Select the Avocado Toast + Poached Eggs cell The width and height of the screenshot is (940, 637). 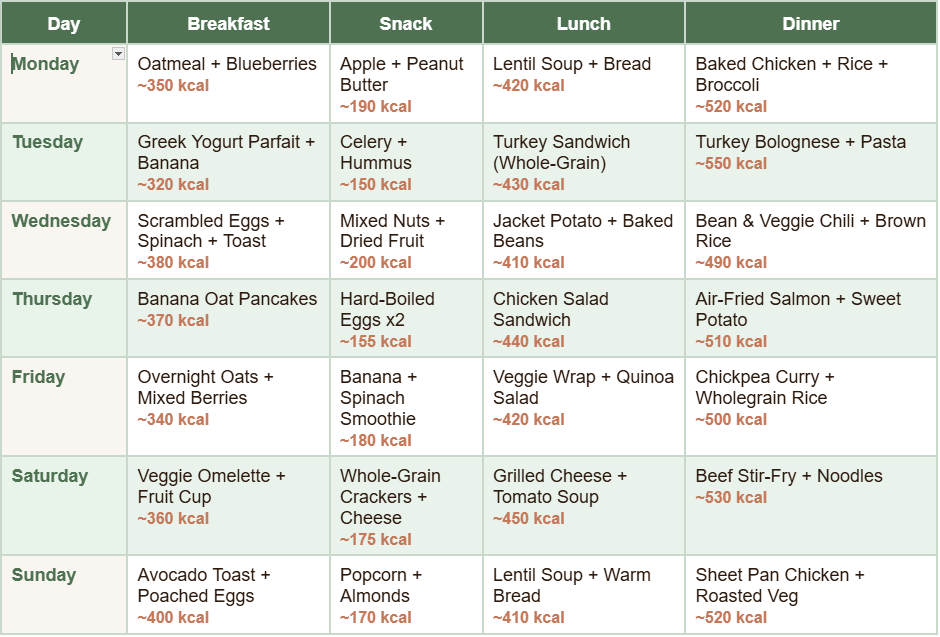(x=228, y=595)
